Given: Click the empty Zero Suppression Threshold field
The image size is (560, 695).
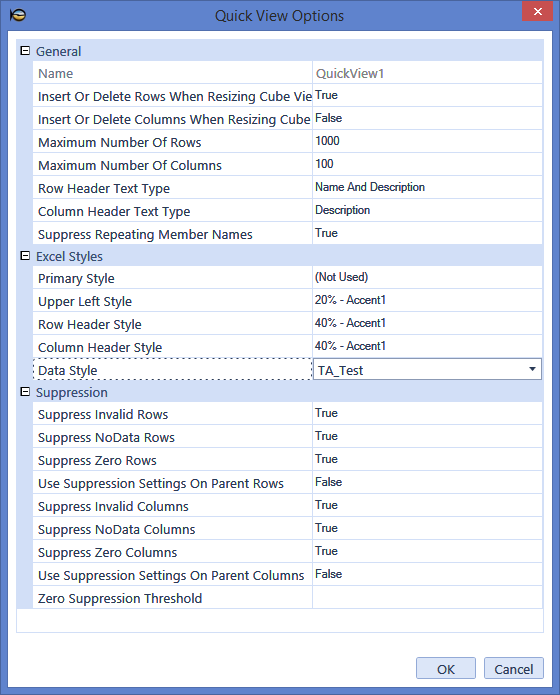Looking at the screenshot, I should click(427, 597).
